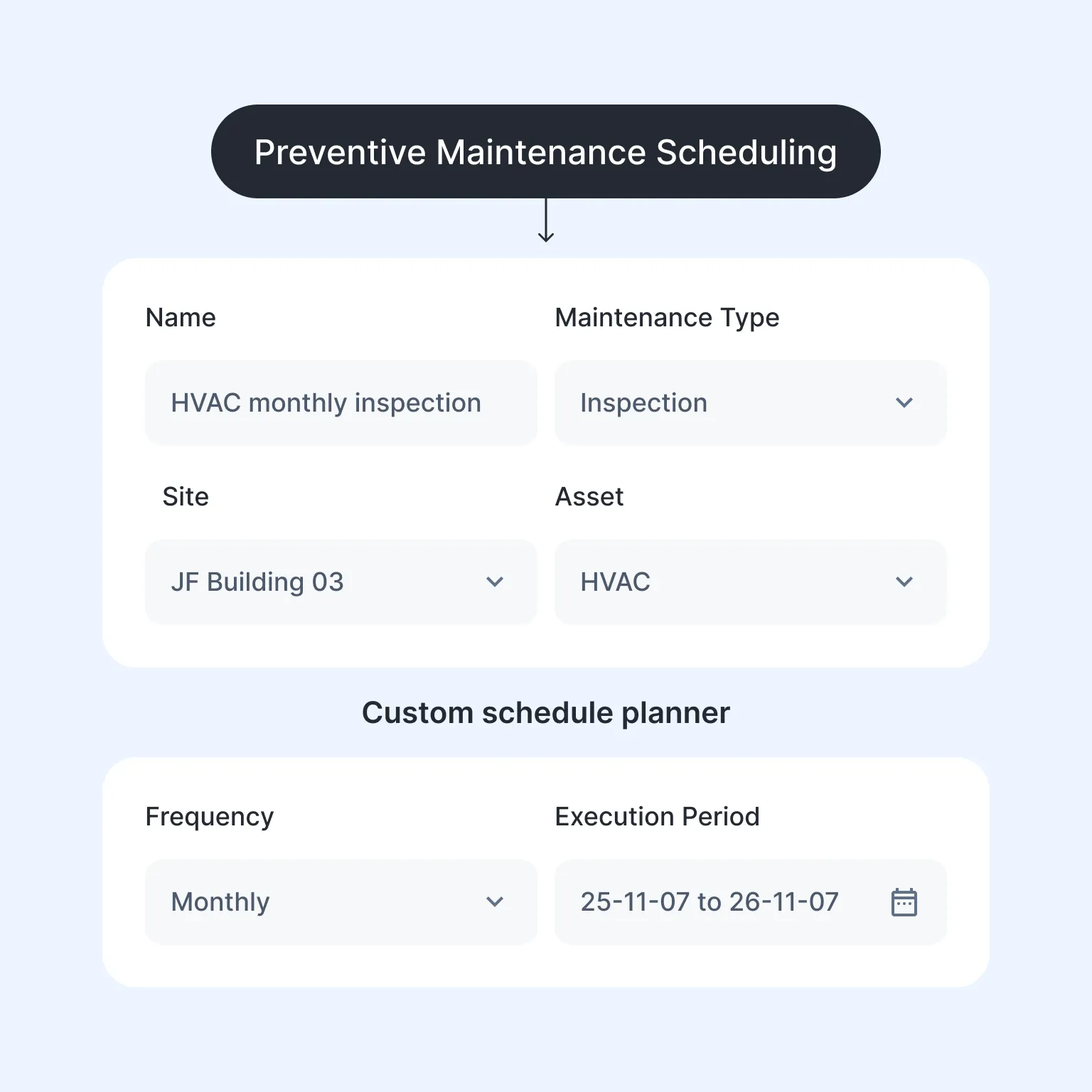Click the chevron on the Site selector
The height and width of the screenshot is (1092, 1092).
click(x=495, y=582)
